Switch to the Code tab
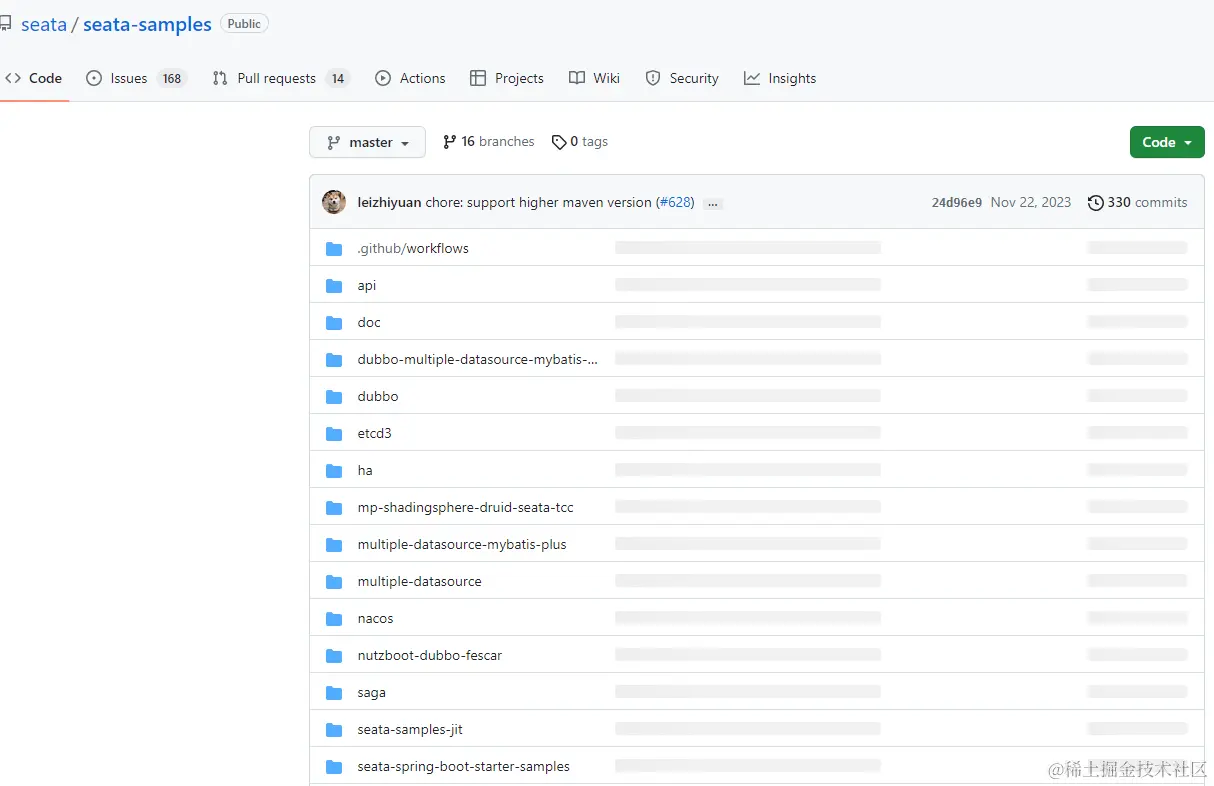The width and height of the screenshot is (1214, 786). tap(34, 78)
